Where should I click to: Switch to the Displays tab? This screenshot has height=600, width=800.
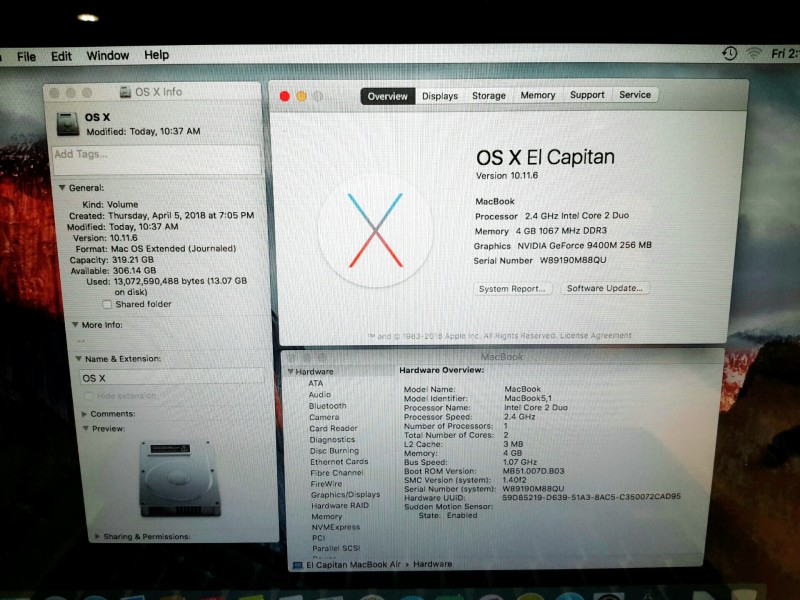(x=439, y=96)
